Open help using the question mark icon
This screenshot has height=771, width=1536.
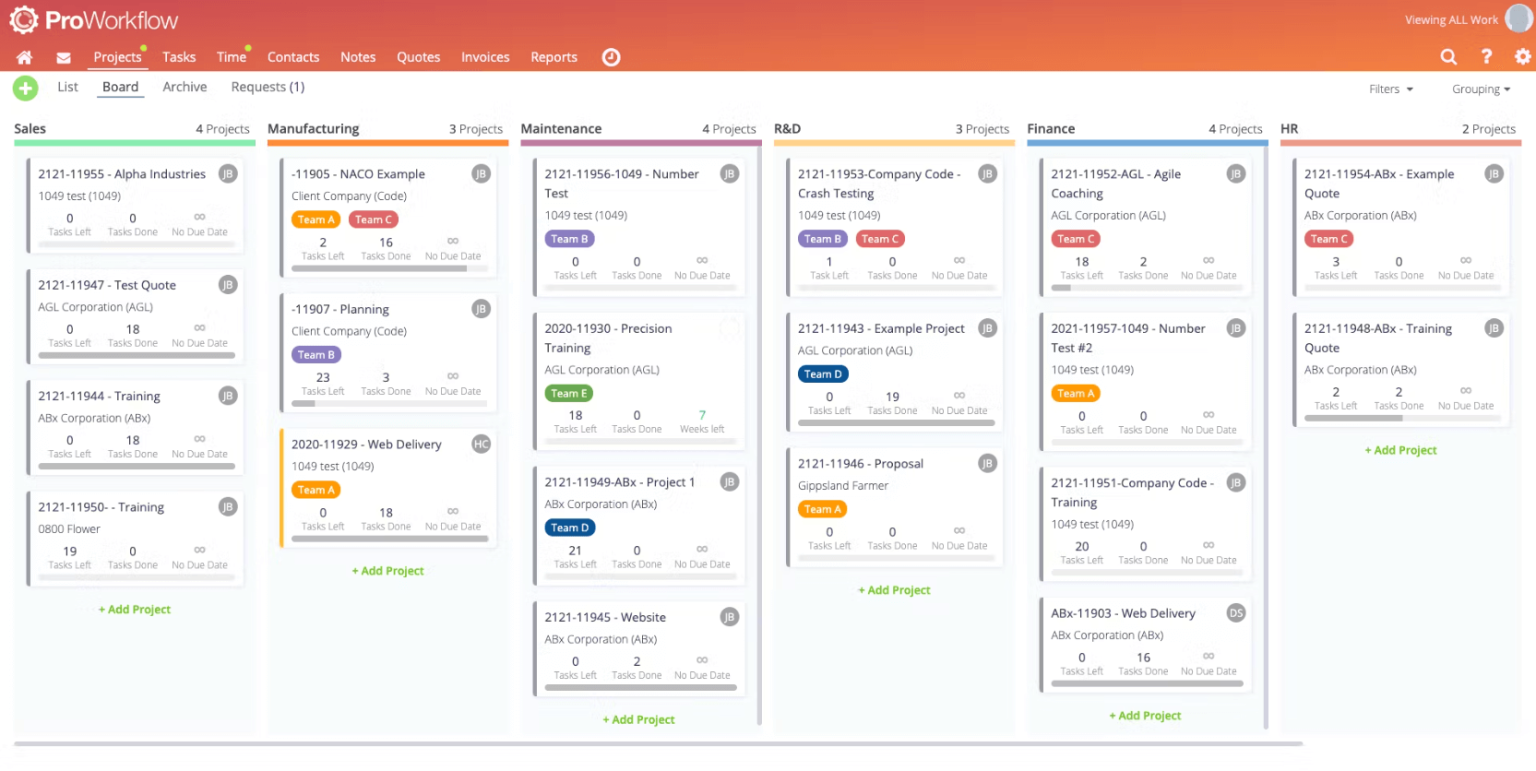tap(1486, 57)
